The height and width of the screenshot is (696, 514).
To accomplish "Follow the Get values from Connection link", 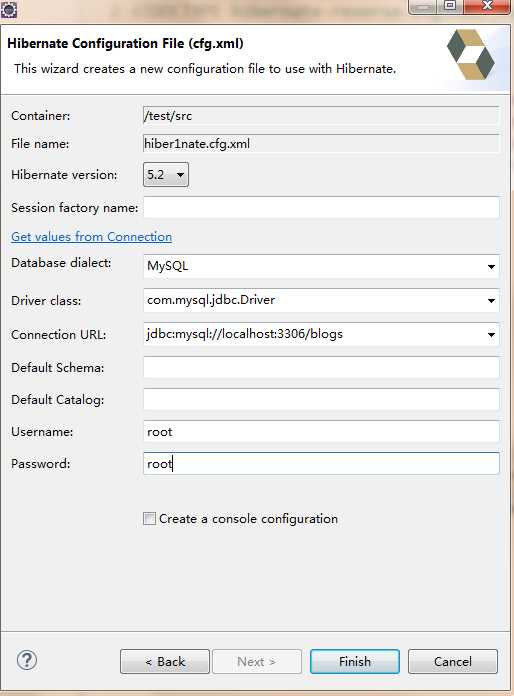I will 91,237.
